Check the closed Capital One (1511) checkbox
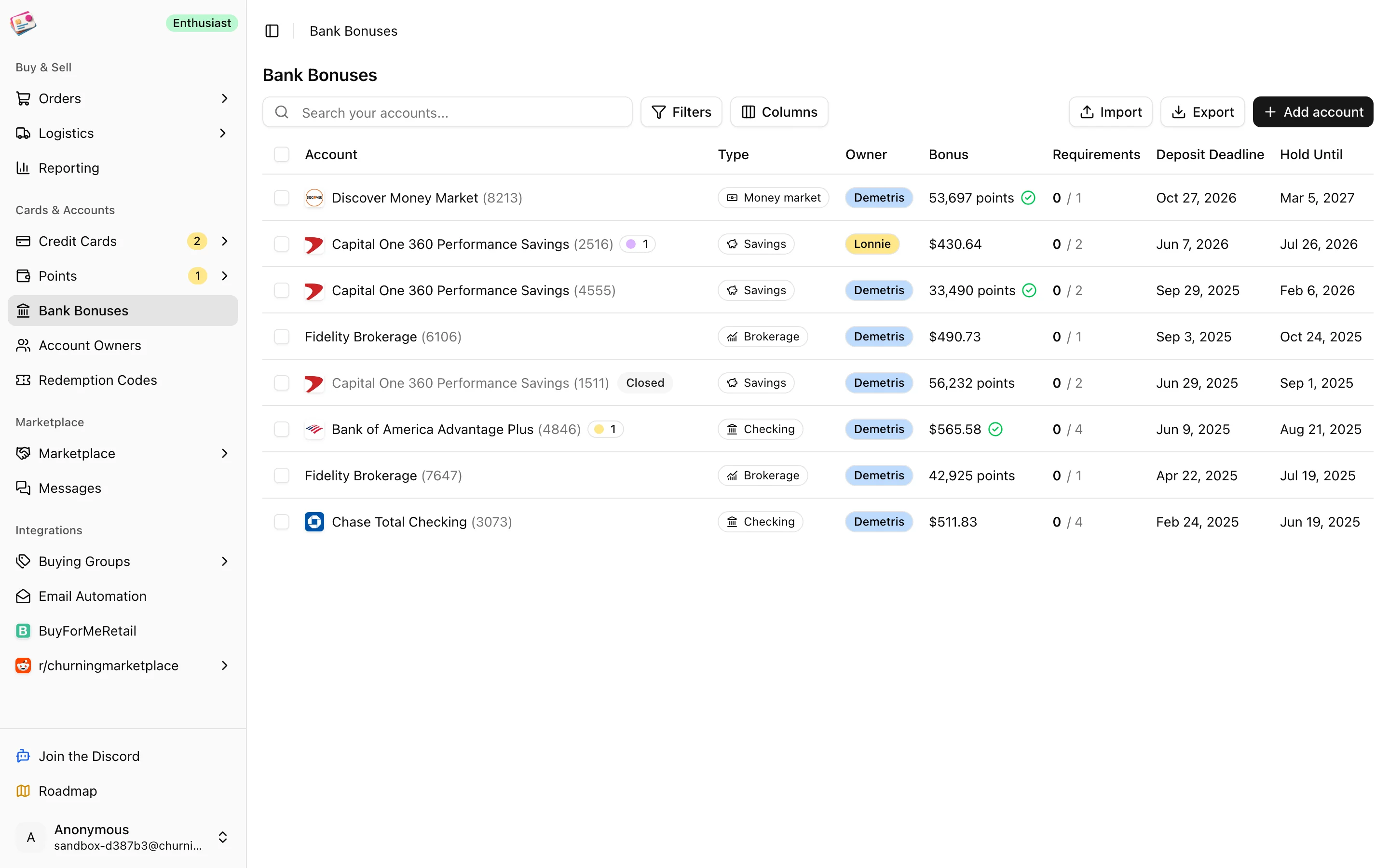 coord(281,383)
